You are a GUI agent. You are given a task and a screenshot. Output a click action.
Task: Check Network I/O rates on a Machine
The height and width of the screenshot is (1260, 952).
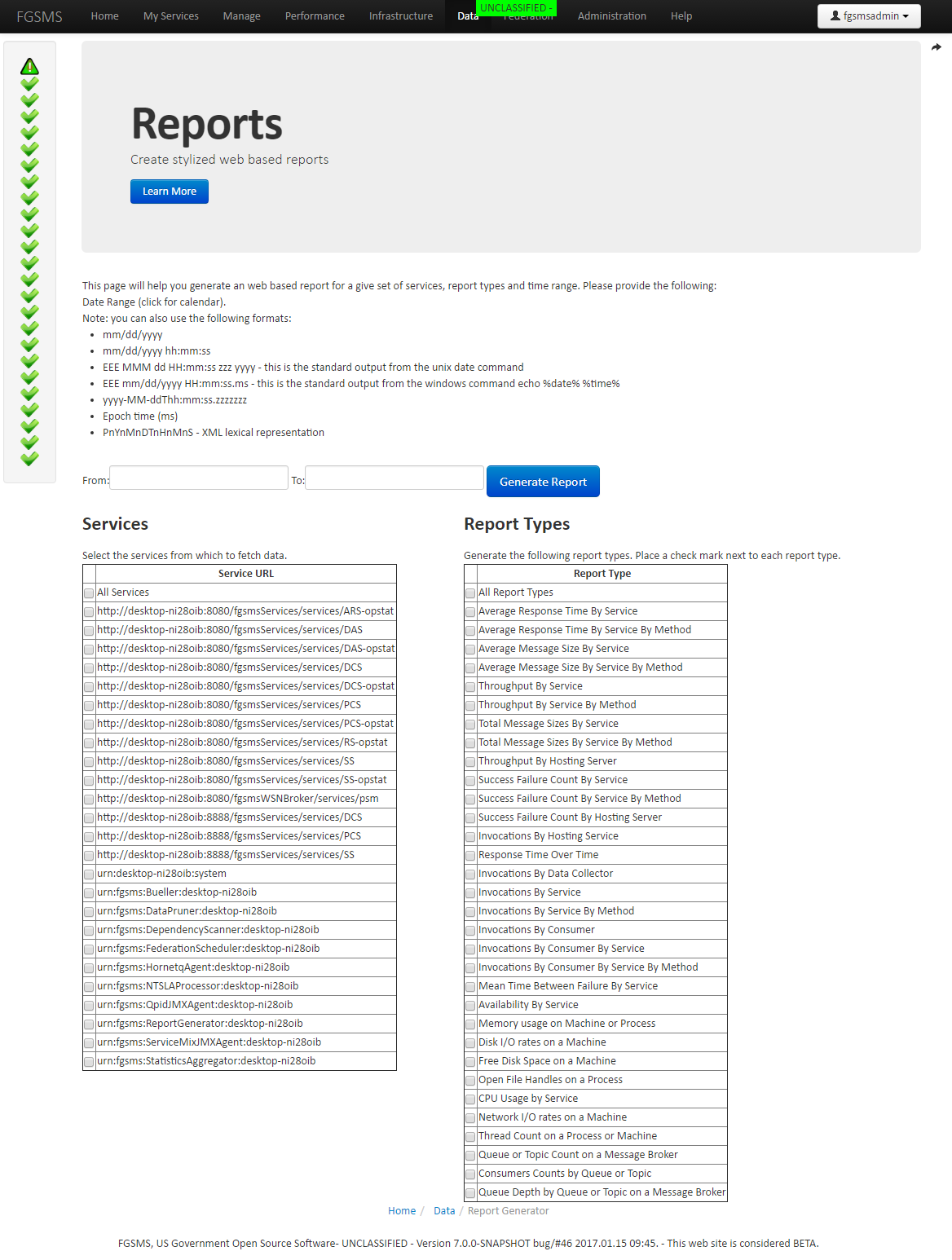[470, 1118]
